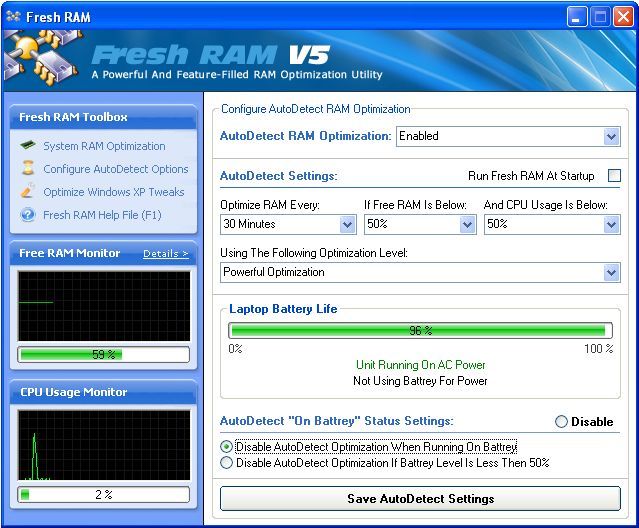Minimize the Fresh RAM window

click(x=576, y=17)
